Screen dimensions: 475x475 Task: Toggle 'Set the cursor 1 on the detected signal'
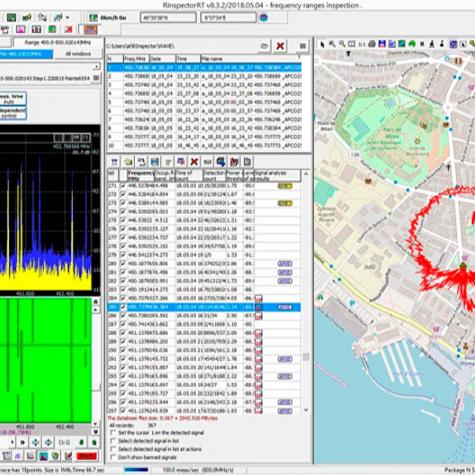coord(113,433)
